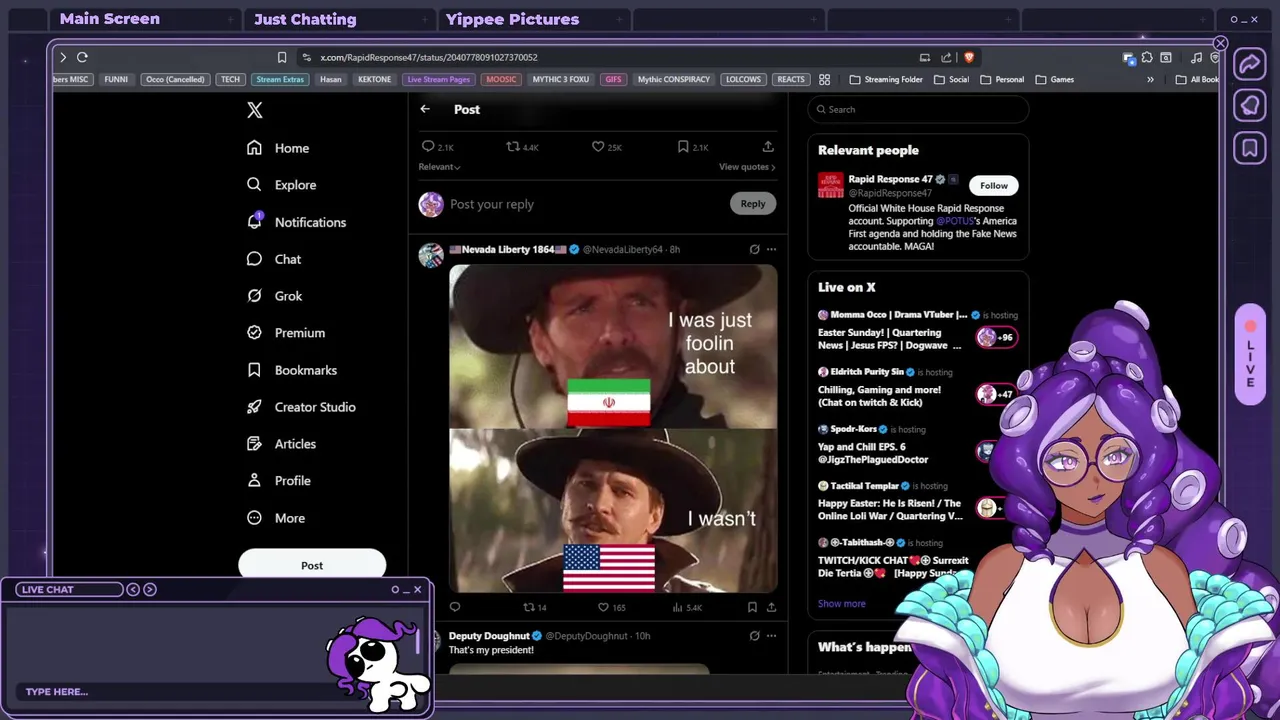
Task: Open Grok icon on Nevada Liberty post
Action: click(x=754, y=249)
